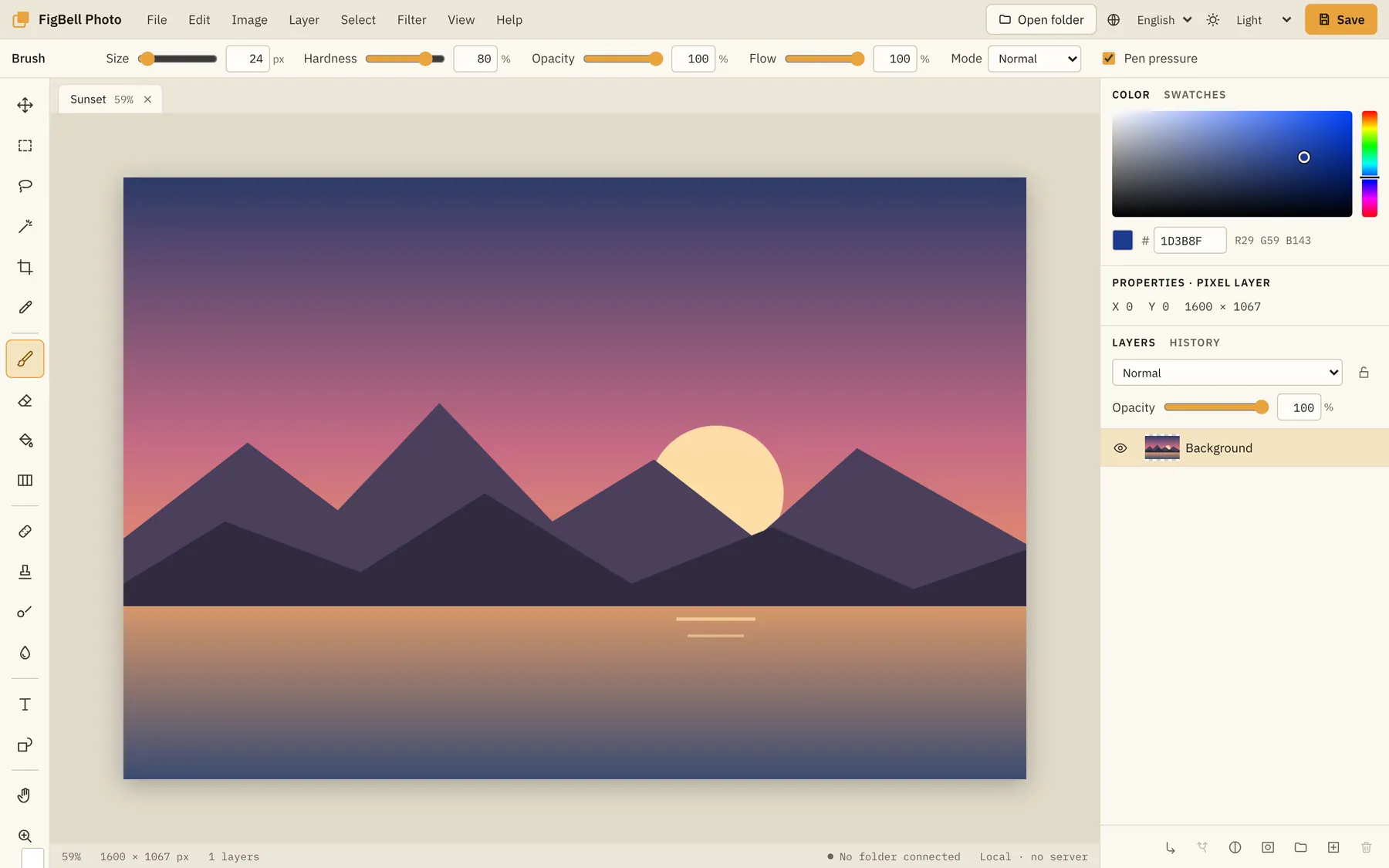Select the Rectangular Marquee tool
Image resolution: width=1389 pixels, height=868 pixels.
click(x=25, y=146)
